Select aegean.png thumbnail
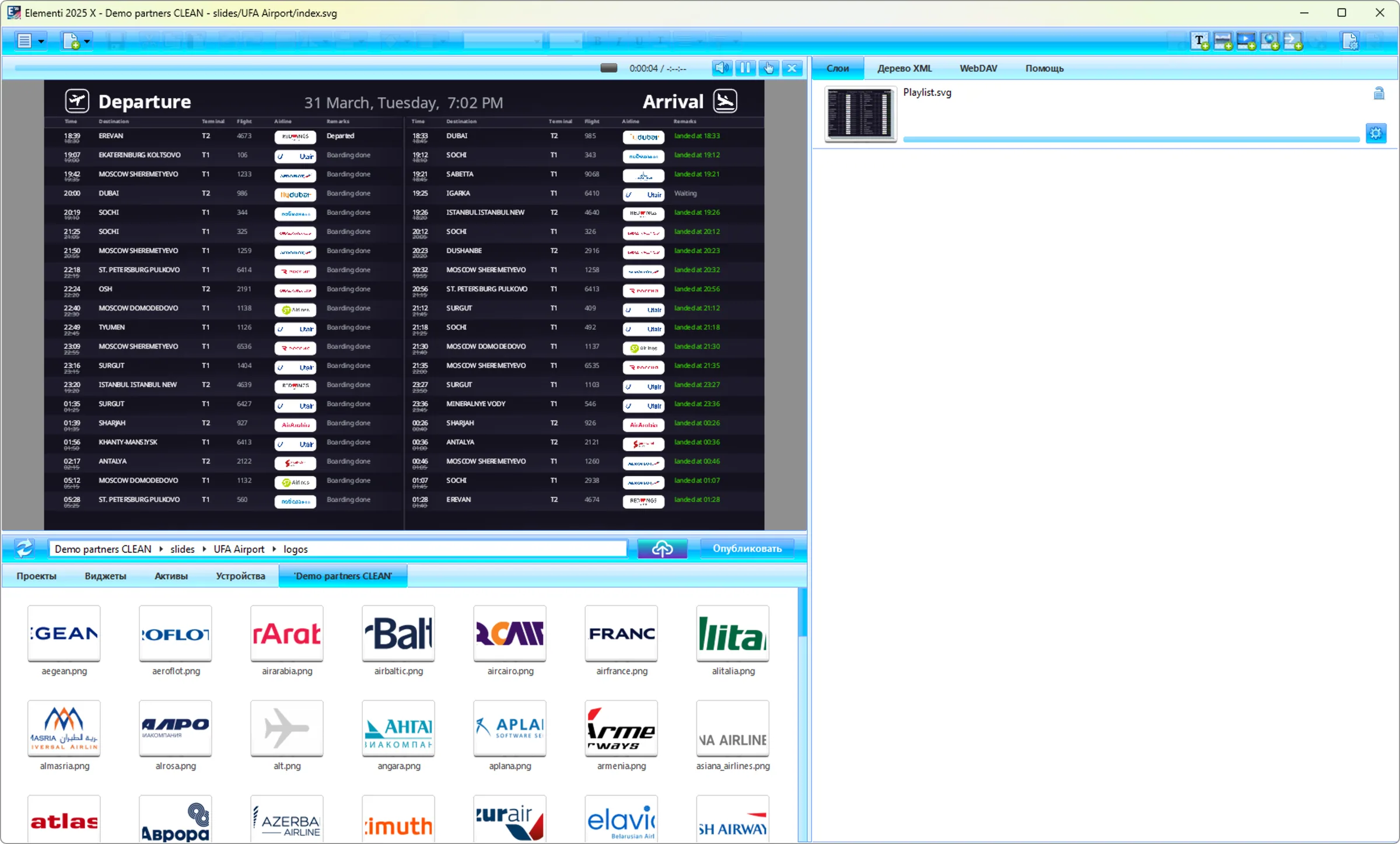Viewport: 1400px width, 844px height. tap(64, 633)
